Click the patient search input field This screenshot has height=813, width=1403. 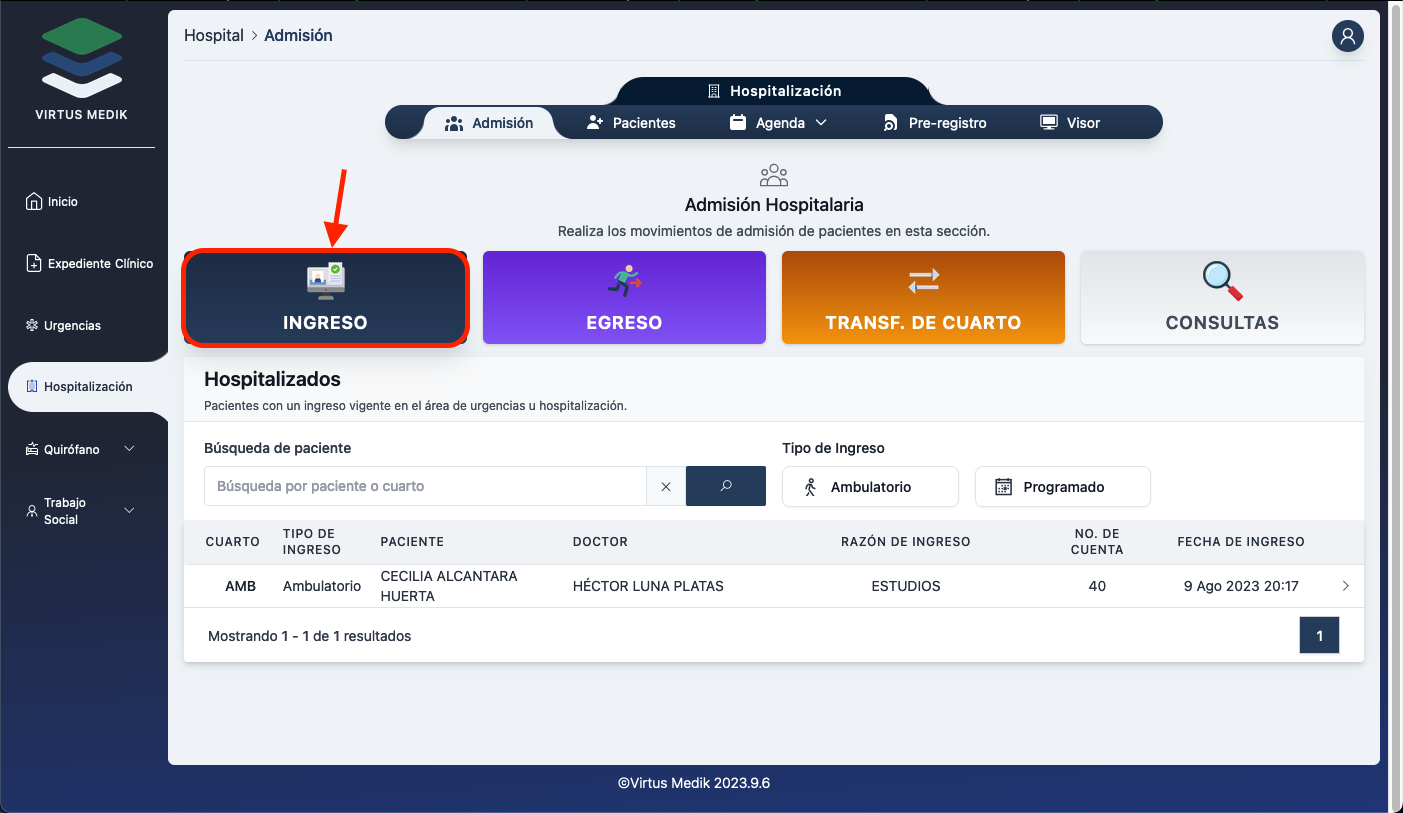click(x=425, y=486)
